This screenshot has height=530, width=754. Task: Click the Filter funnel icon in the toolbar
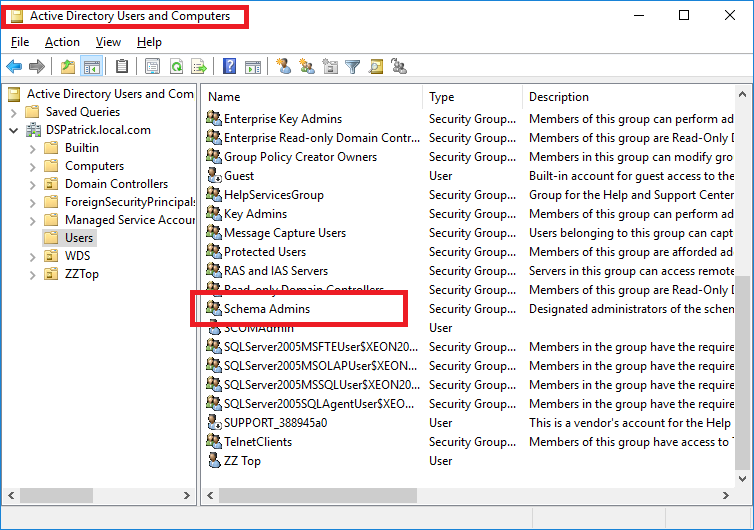coord(352,66)
